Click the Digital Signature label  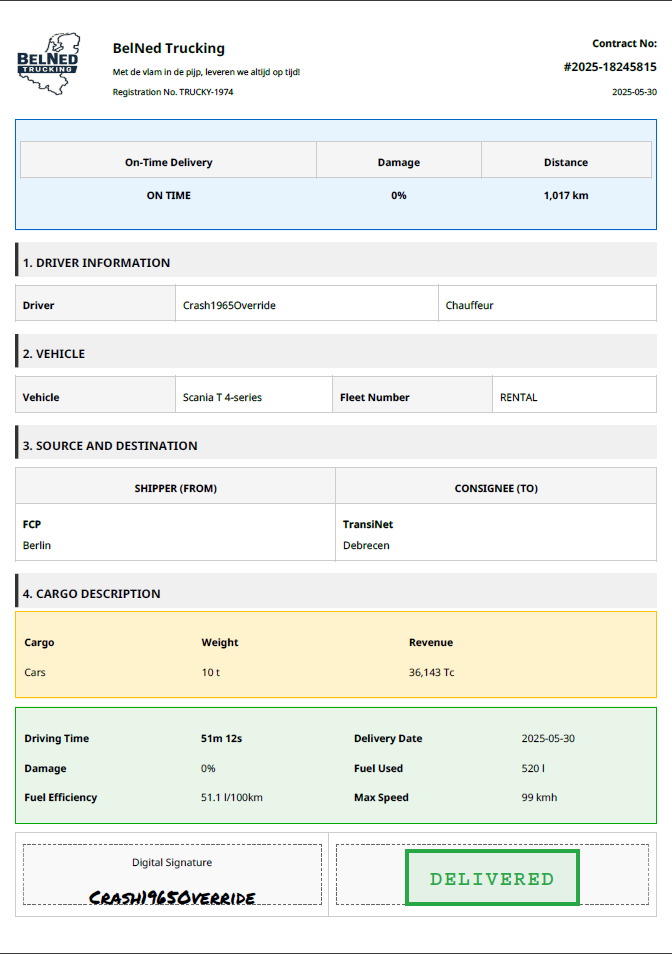click(172, 863)
